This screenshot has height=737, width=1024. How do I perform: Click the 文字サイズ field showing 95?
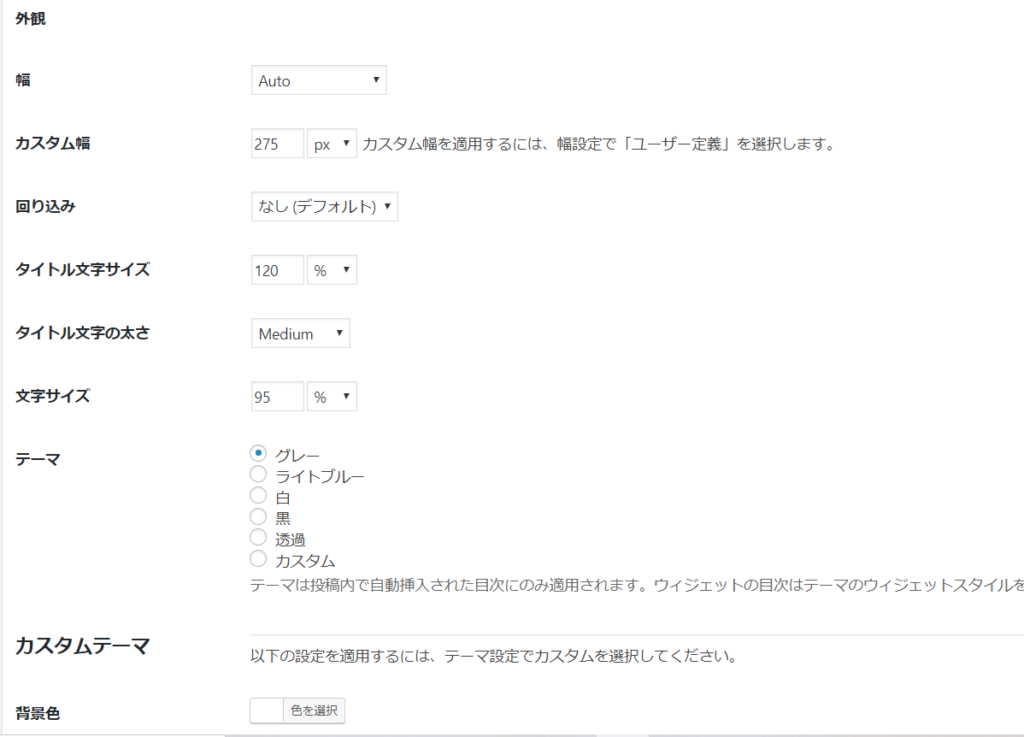pos(277,397)
